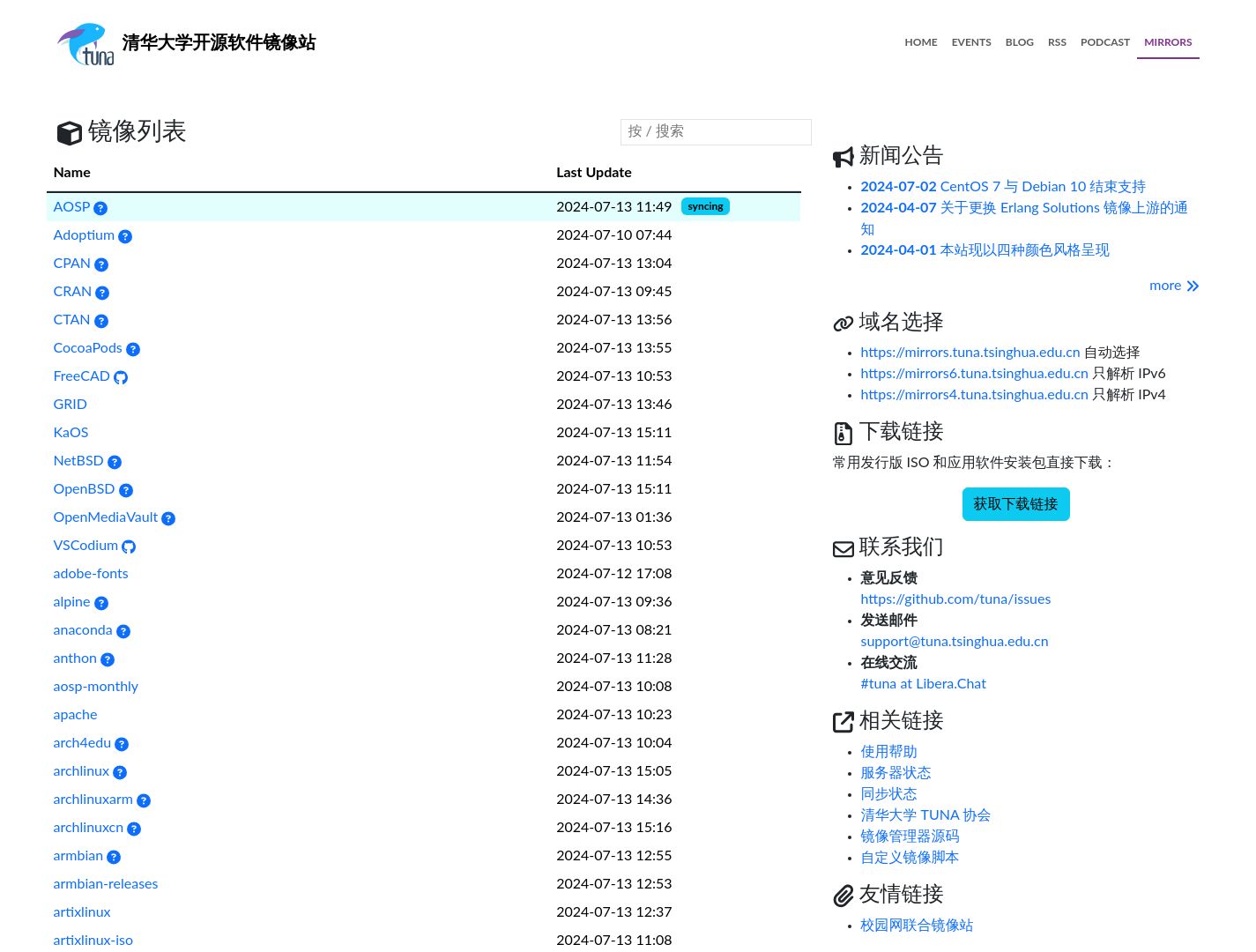Open the GRID mirror link
This screenshot has height=952, width=1256.
[70, 405]
